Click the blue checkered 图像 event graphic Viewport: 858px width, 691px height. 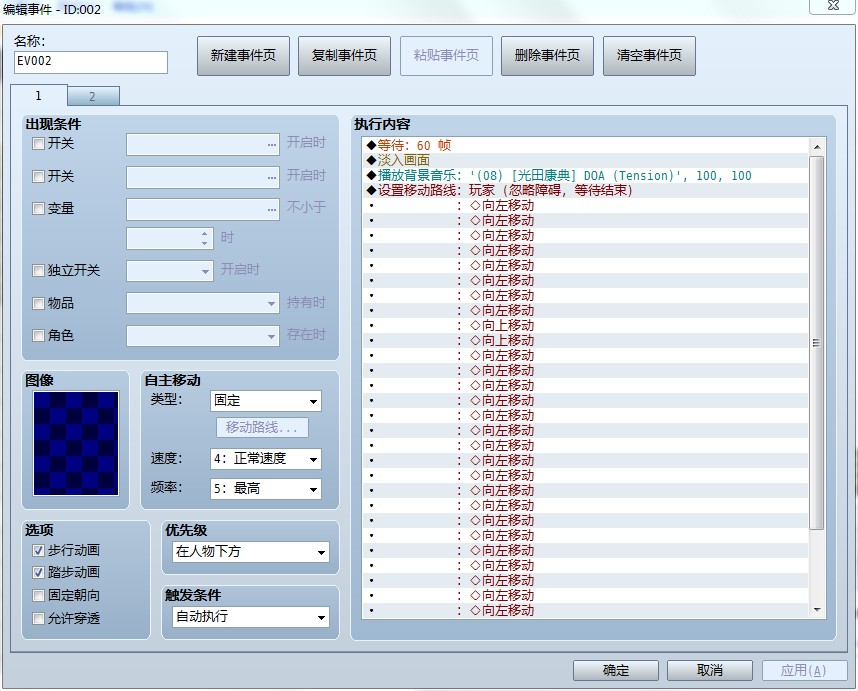76,443
